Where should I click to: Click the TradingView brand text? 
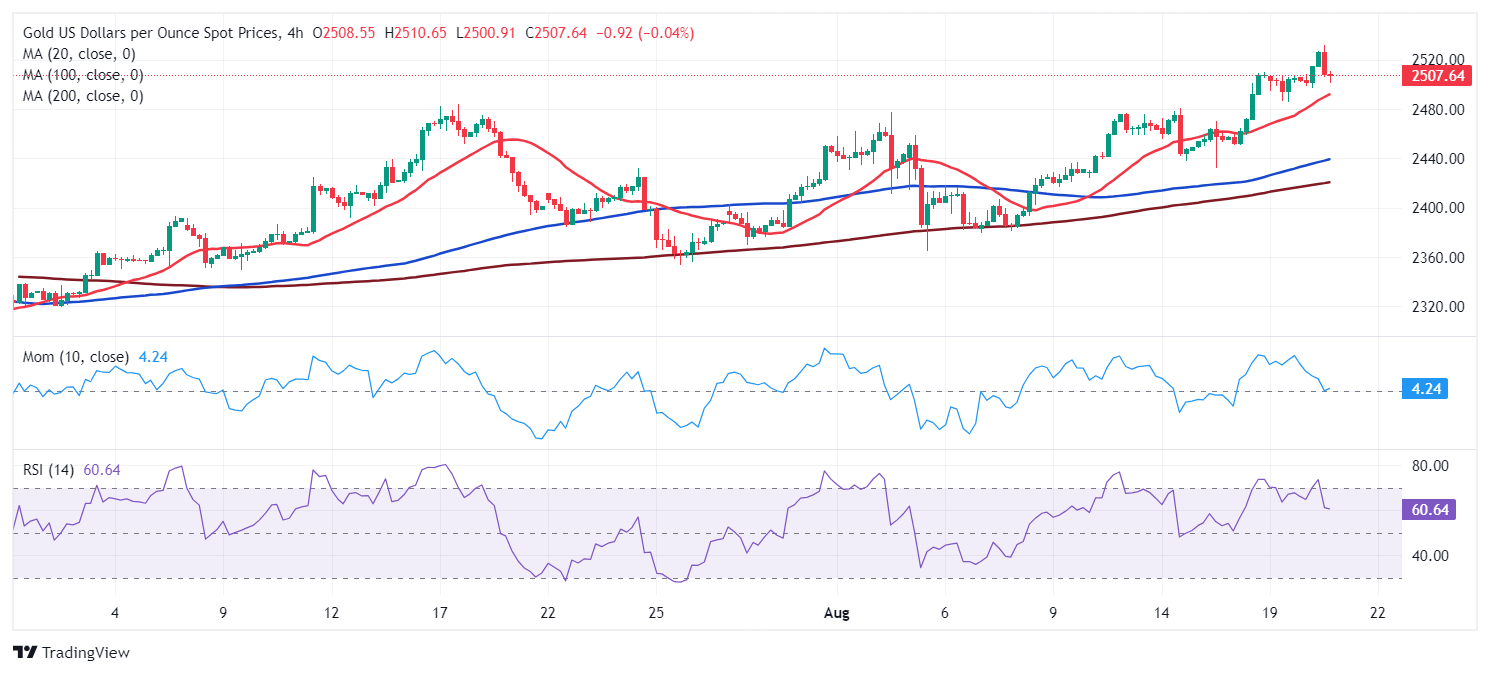pyautogui.click(x=86, y=652)
